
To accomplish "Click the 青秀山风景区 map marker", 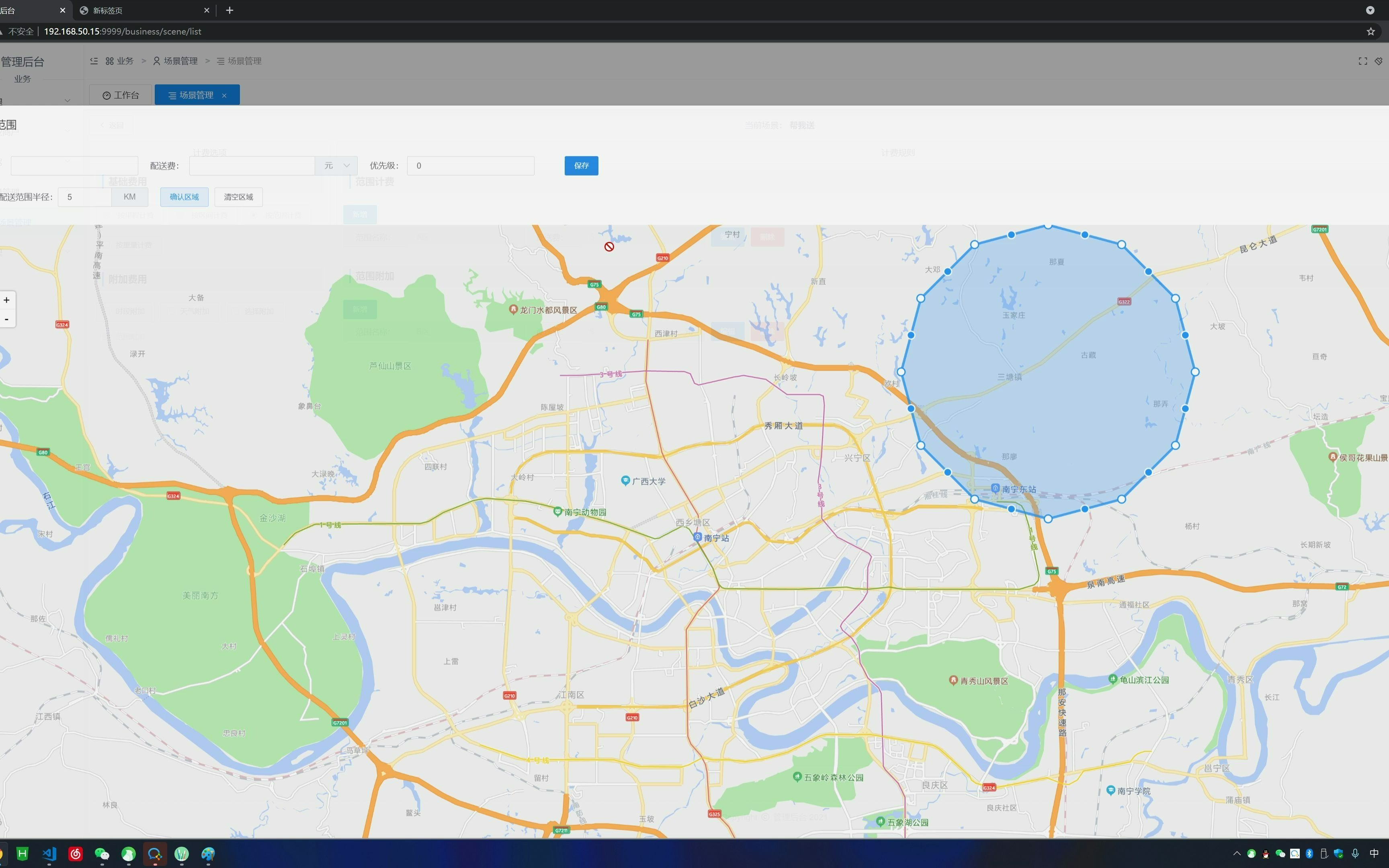I will 953,680.
